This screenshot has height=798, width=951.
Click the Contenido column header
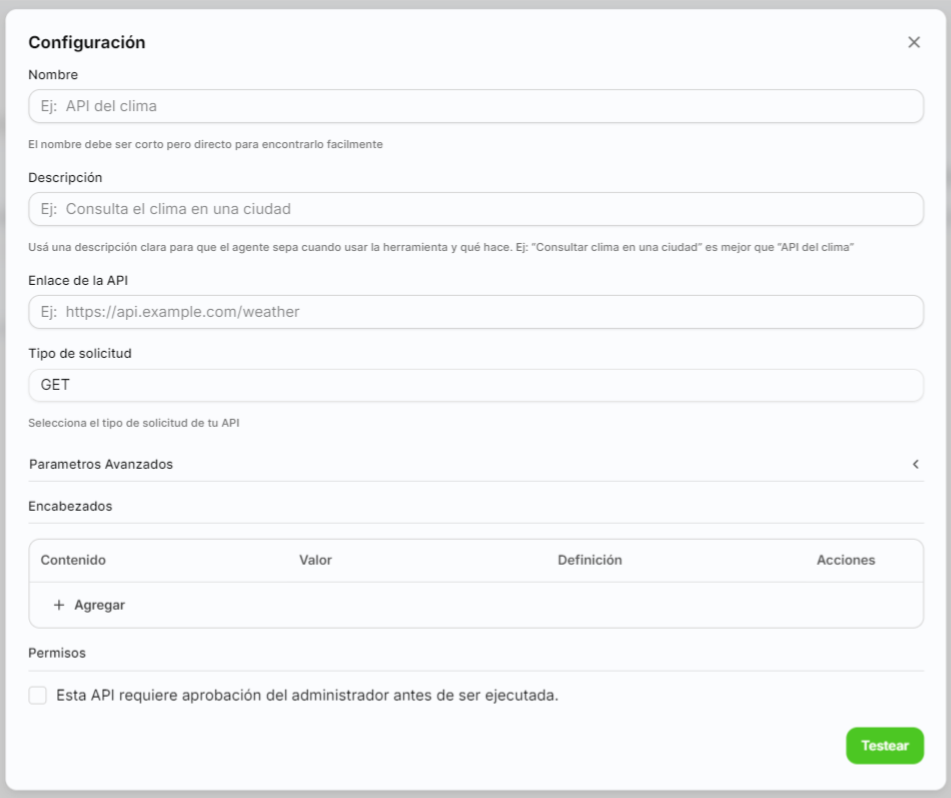click(x=73, y=560)
